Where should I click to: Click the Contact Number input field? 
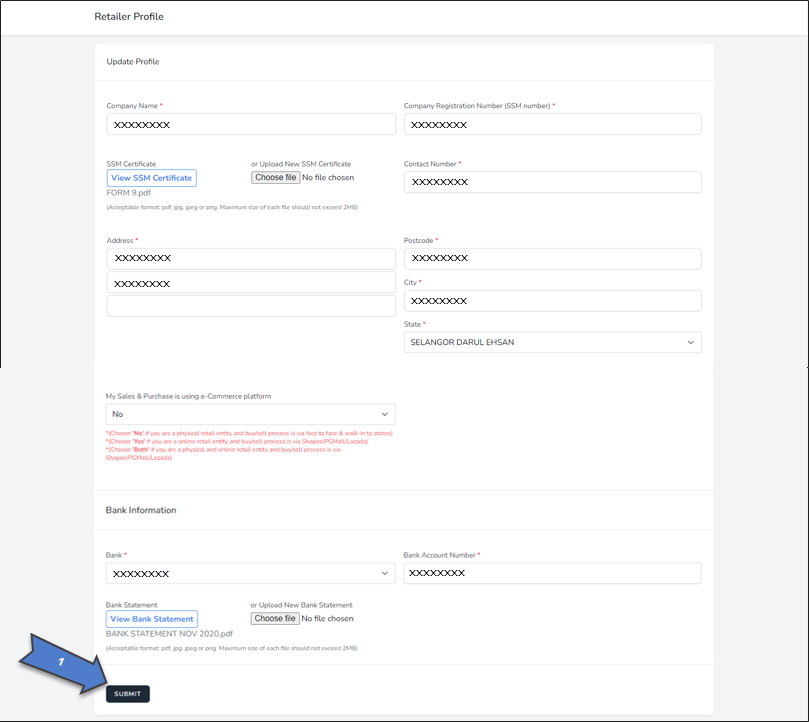(x=552, y=182)
